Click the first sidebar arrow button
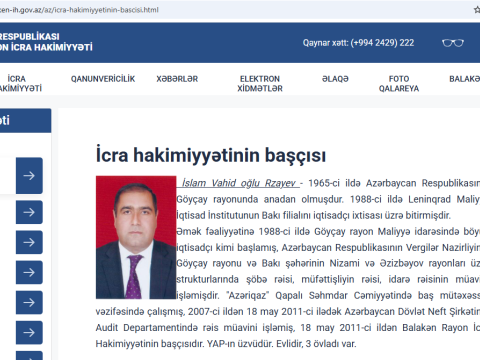The width and height of the screenshot is (480, 360). 29,176
